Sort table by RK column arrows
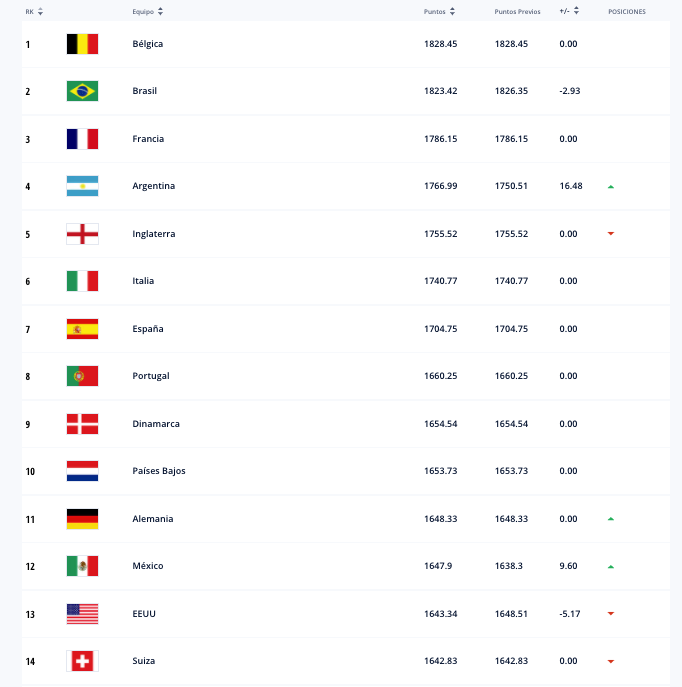The image size is (682, 687). 40,12
